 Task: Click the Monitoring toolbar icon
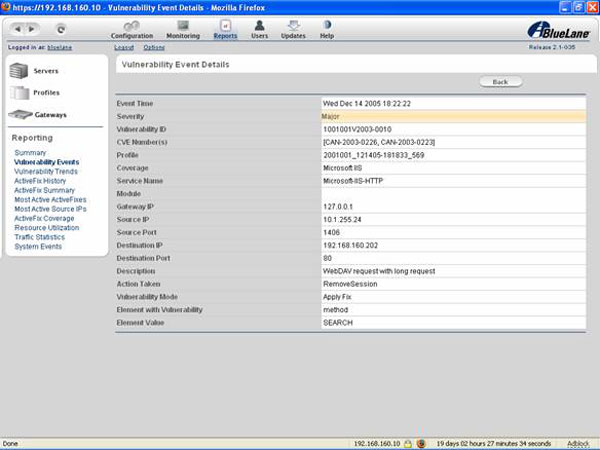tap(183, 28)
